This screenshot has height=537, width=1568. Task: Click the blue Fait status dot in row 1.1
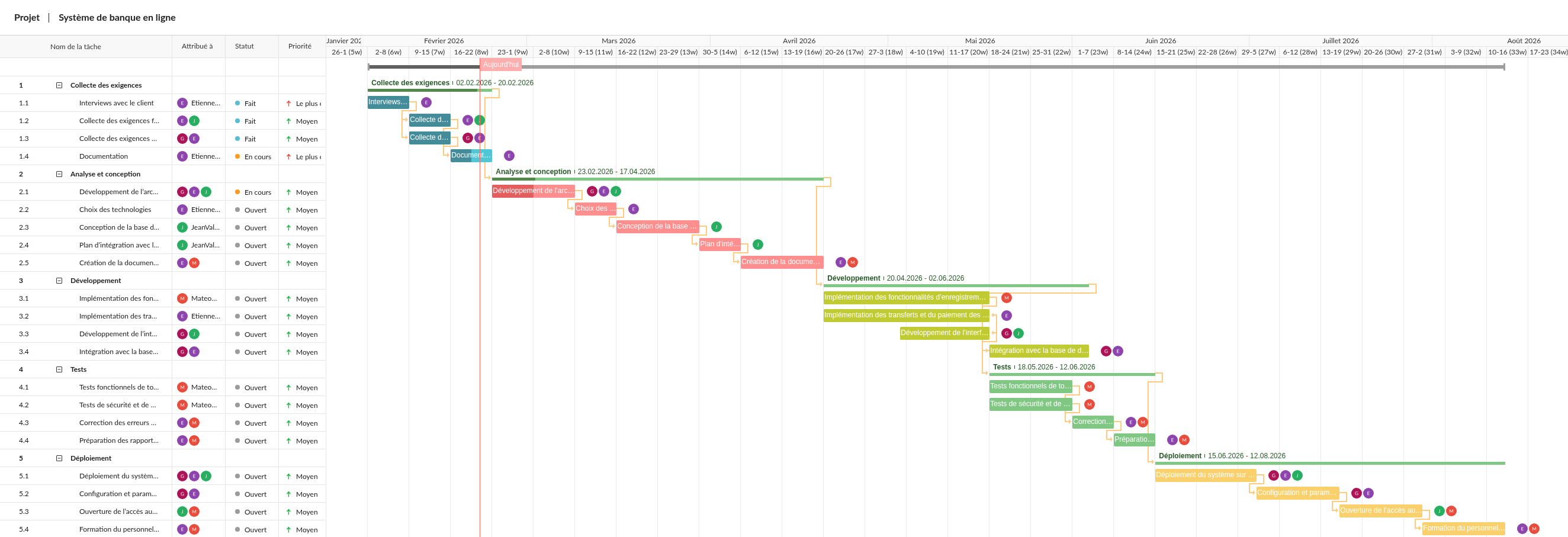[x=237, y=104]
